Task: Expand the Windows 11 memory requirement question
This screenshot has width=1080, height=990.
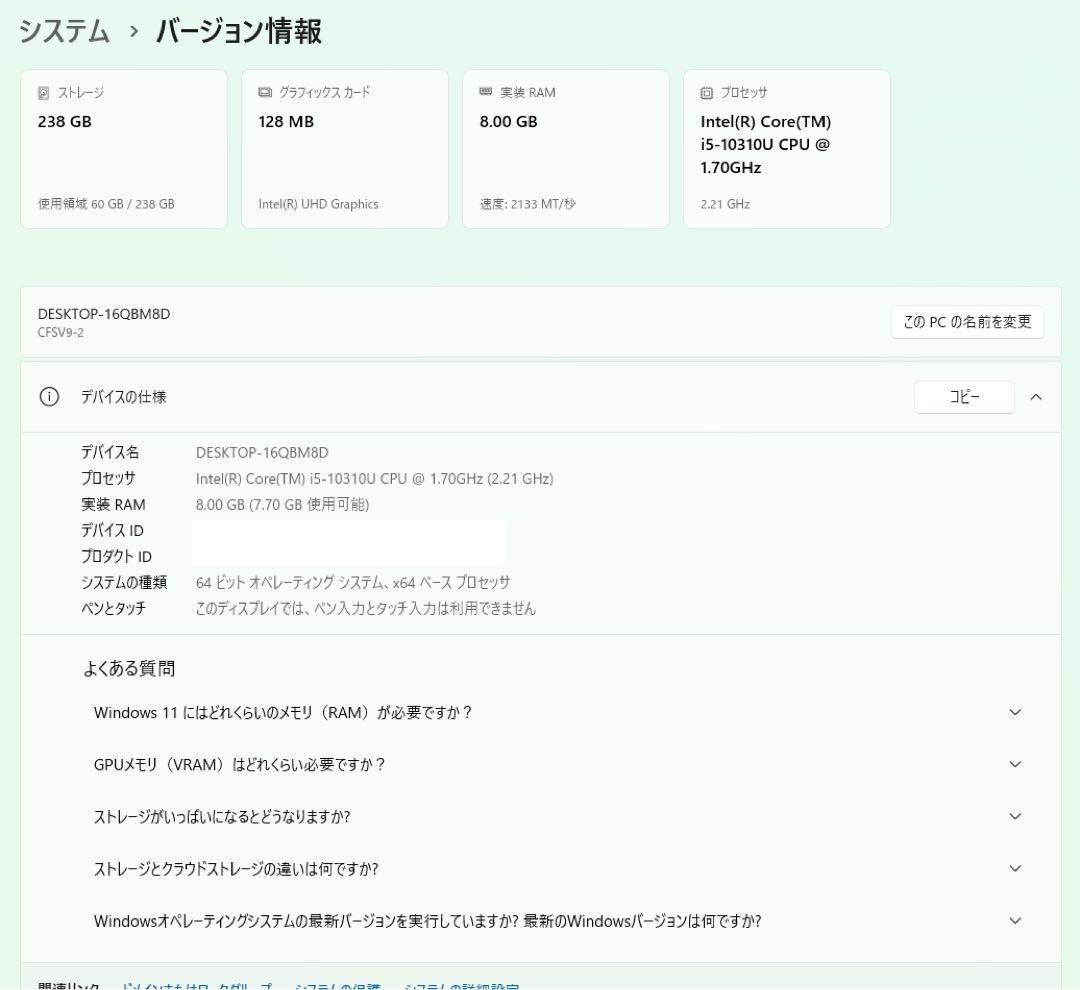Action: pos(1015,712)
